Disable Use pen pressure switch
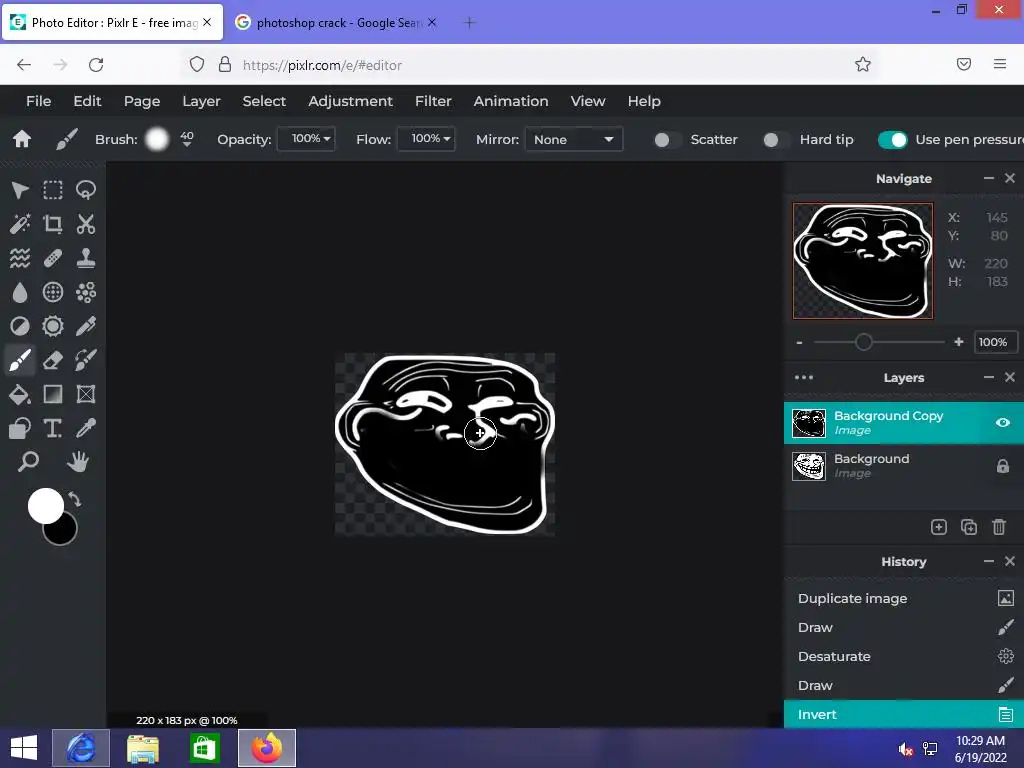Screen dimensions: 1024x768 pyautogui.click(x=892, y=140)
